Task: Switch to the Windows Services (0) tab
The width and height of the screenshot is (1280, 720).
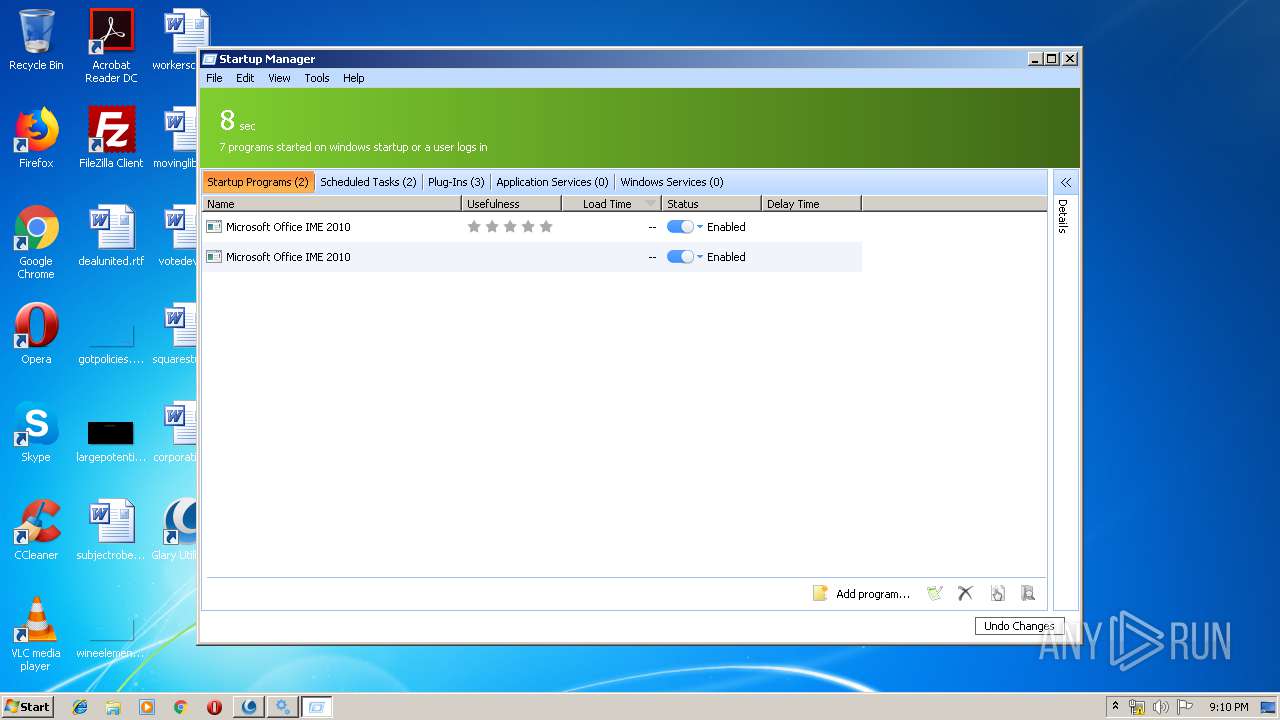Action: (672, 182)
